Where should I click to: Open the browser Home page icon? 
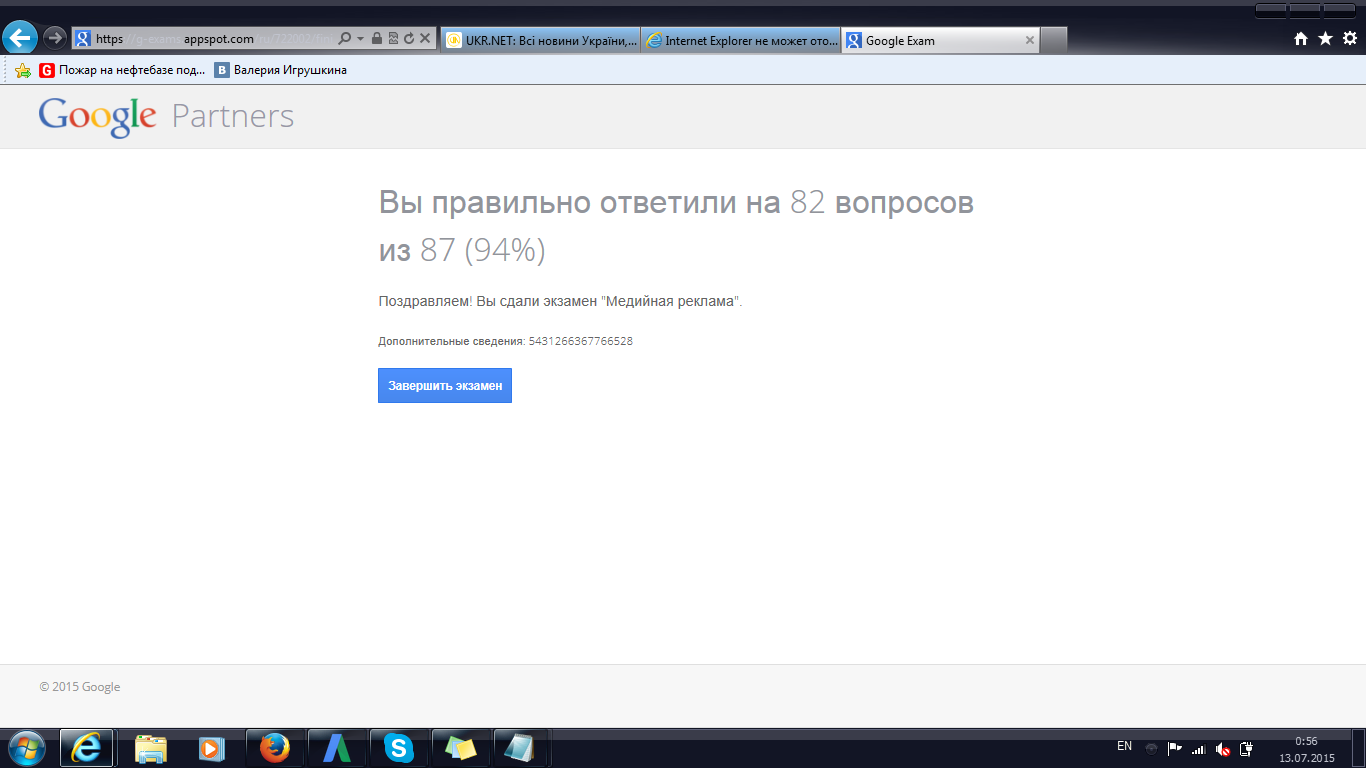click(x=1301, y=38)
